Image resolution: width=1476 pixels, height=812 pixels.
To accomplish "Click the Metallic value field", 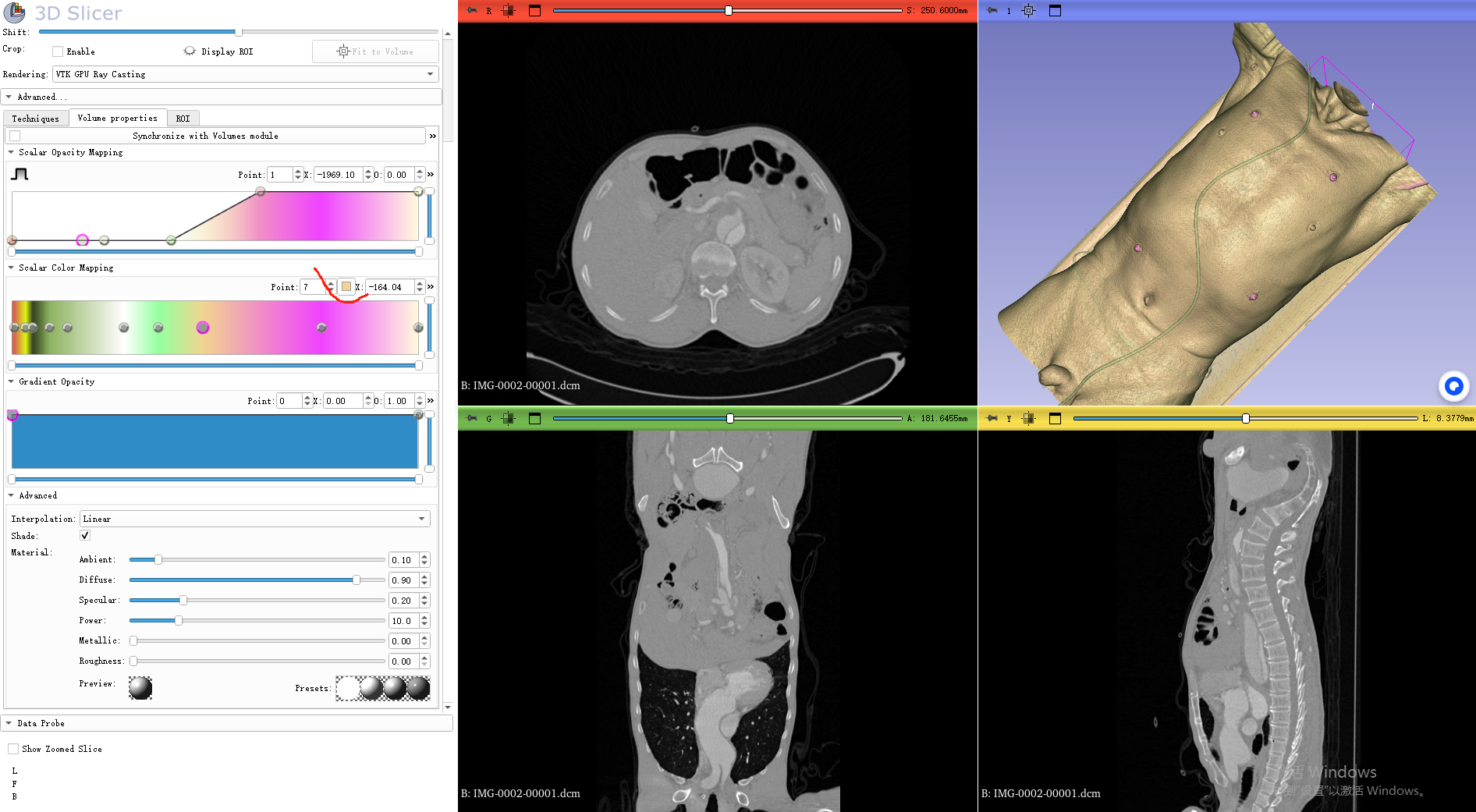I will coord(403,640).
